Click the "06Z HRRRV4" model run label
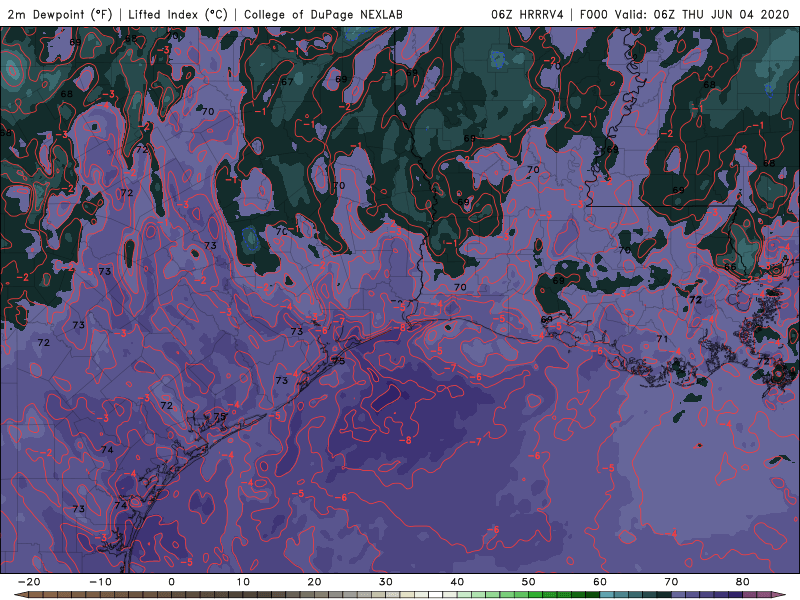 (527, 14)
